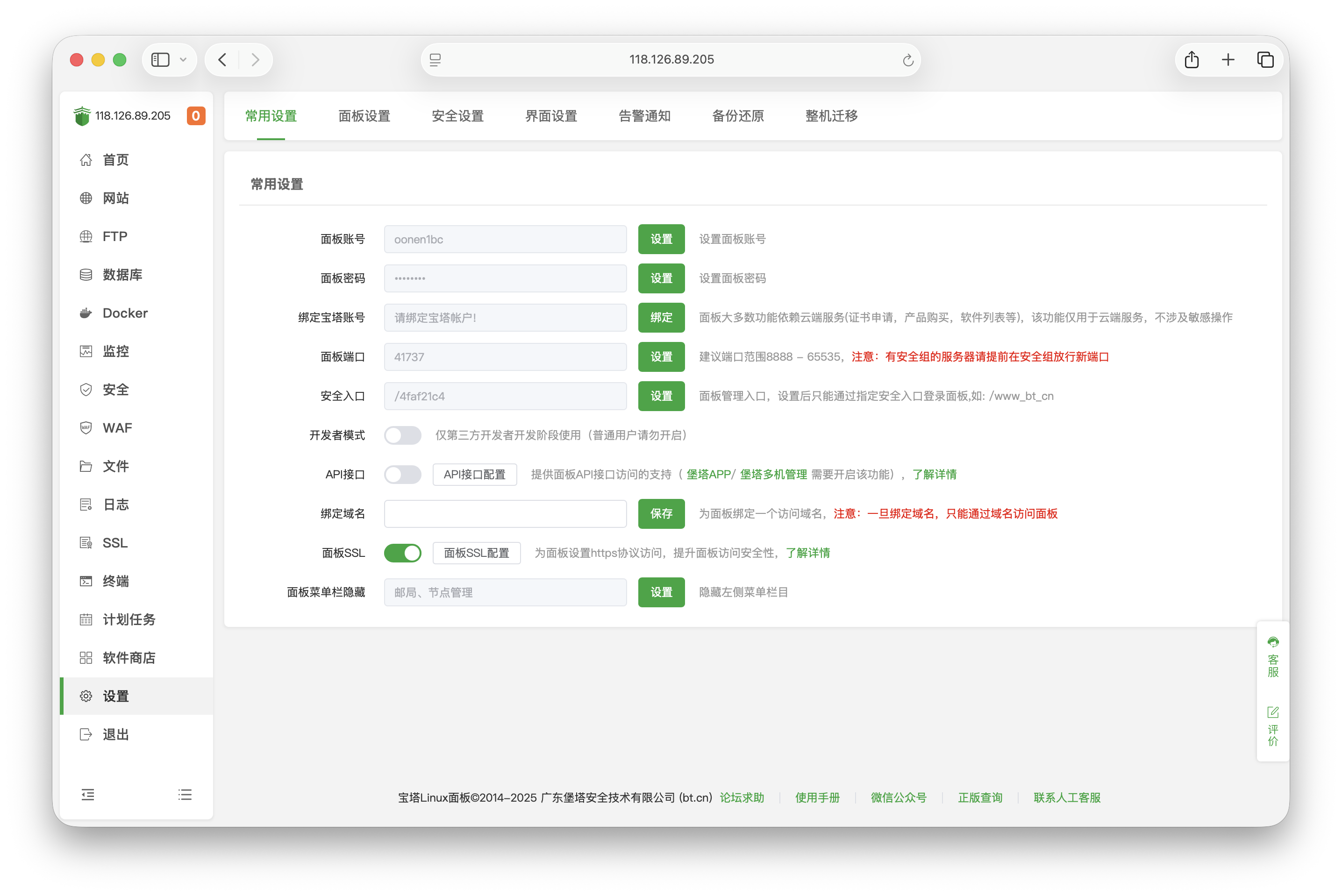
Task: Click the list layout icon at sidebar bottom
Action: click(x=185, y=794)
